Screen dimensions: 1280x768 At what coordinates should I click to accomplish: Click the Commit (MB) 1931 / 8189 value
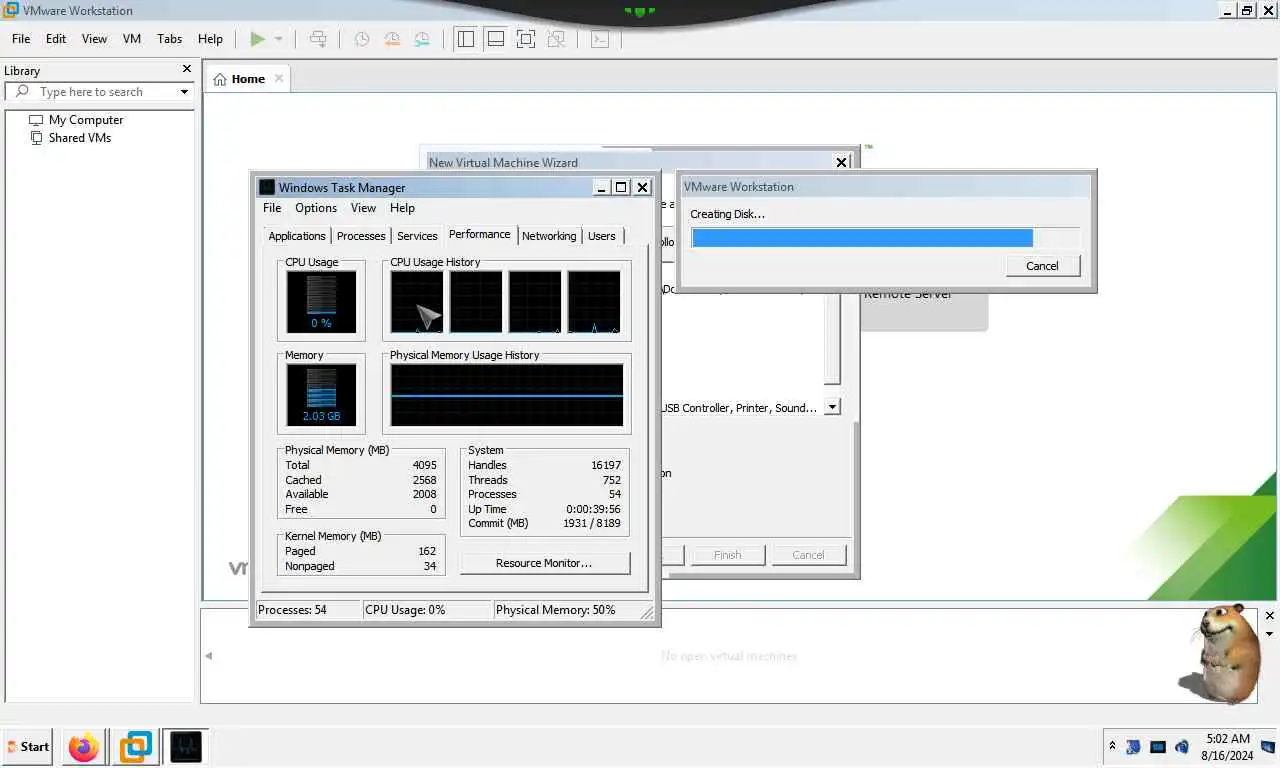point(592,523)
